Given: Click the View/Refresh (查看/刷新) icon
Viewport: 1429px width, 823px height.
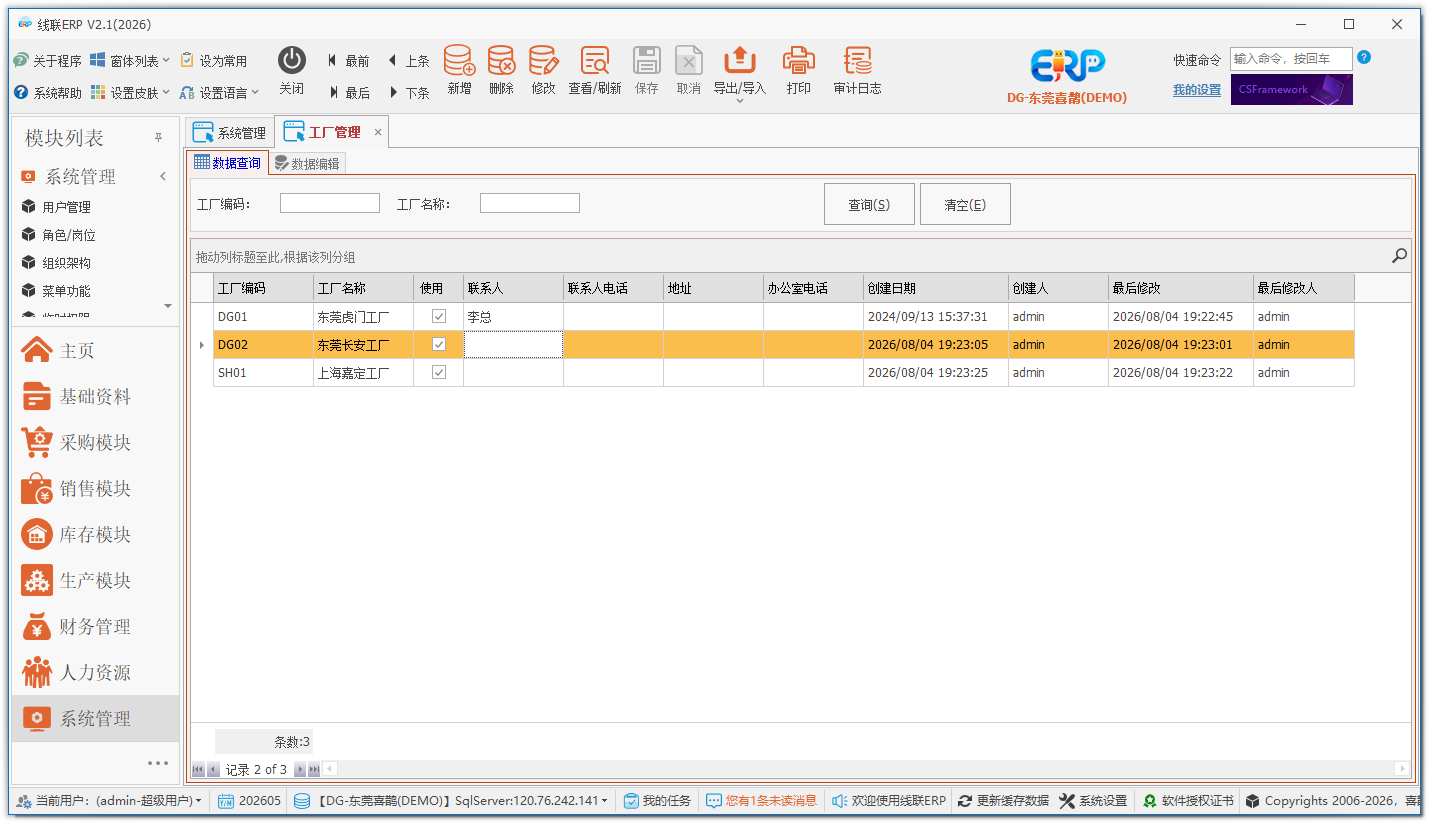Looking at the screenshot, I should 595,61.
